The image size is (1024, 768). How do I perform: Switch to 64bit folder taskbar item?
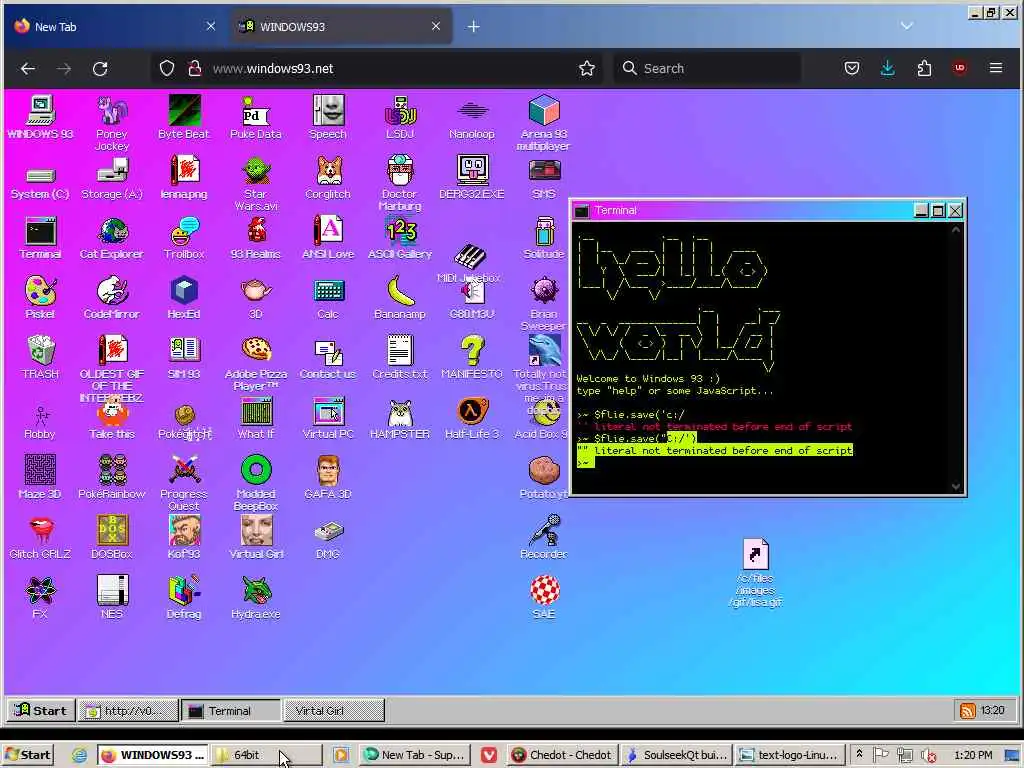pos(266,755)
